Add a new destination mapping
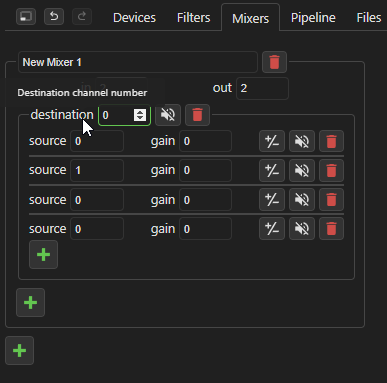The image size is (387, 383). pos(30,302)
